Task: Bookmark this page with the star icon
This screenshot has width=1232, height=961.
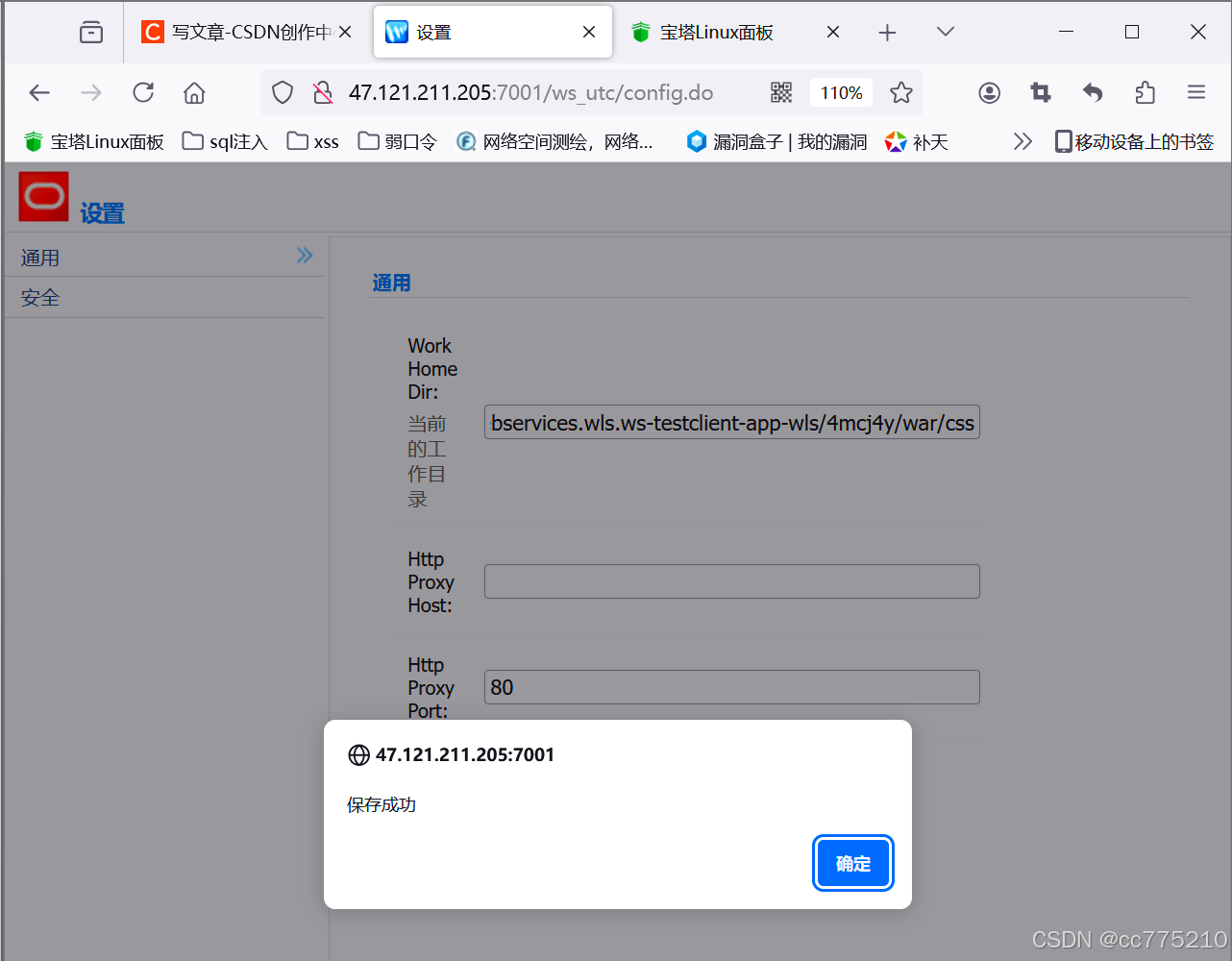Action: coord(901,92)
